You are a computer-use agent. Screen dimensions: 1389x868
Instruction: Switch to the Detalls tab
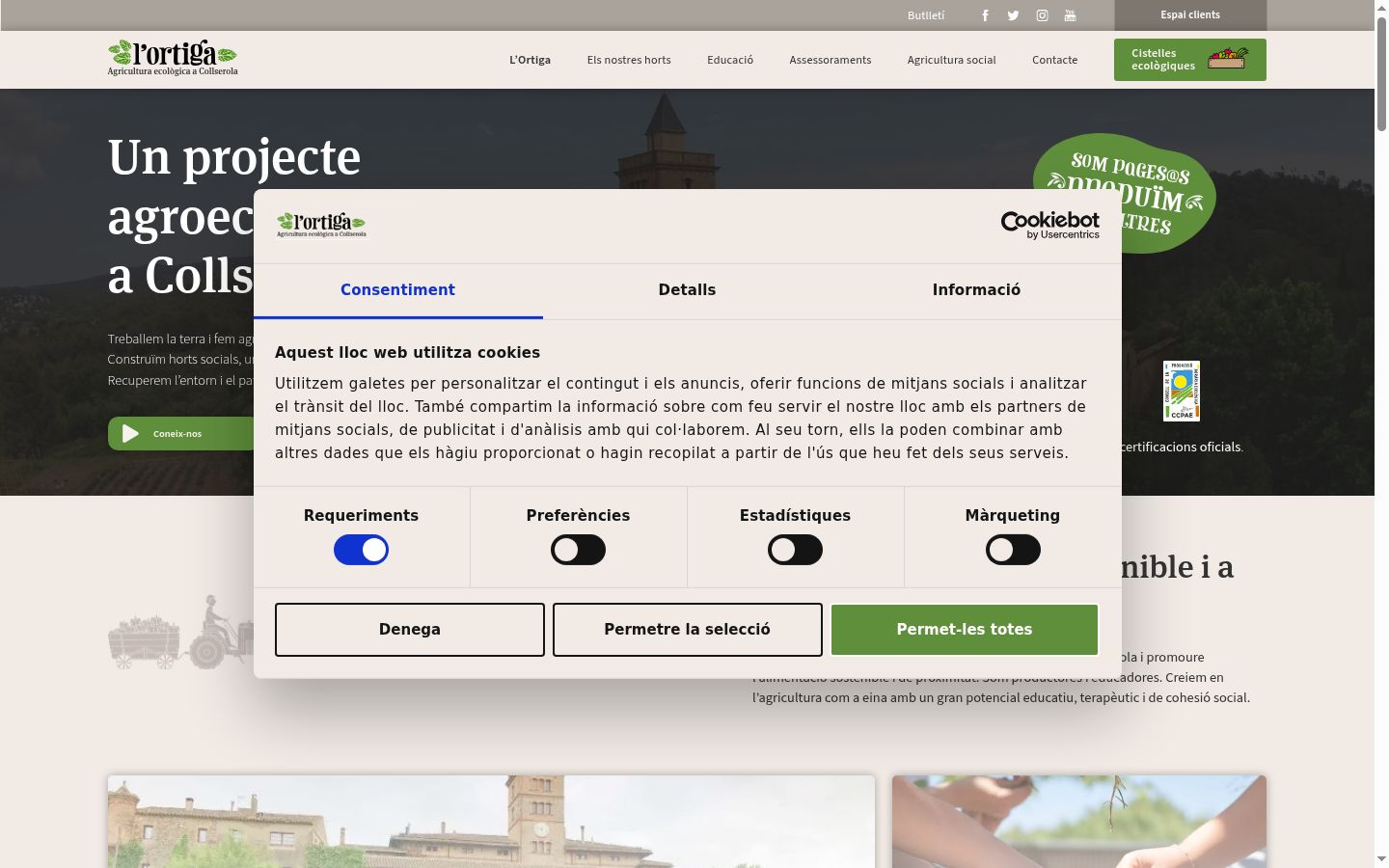point(687,290)
